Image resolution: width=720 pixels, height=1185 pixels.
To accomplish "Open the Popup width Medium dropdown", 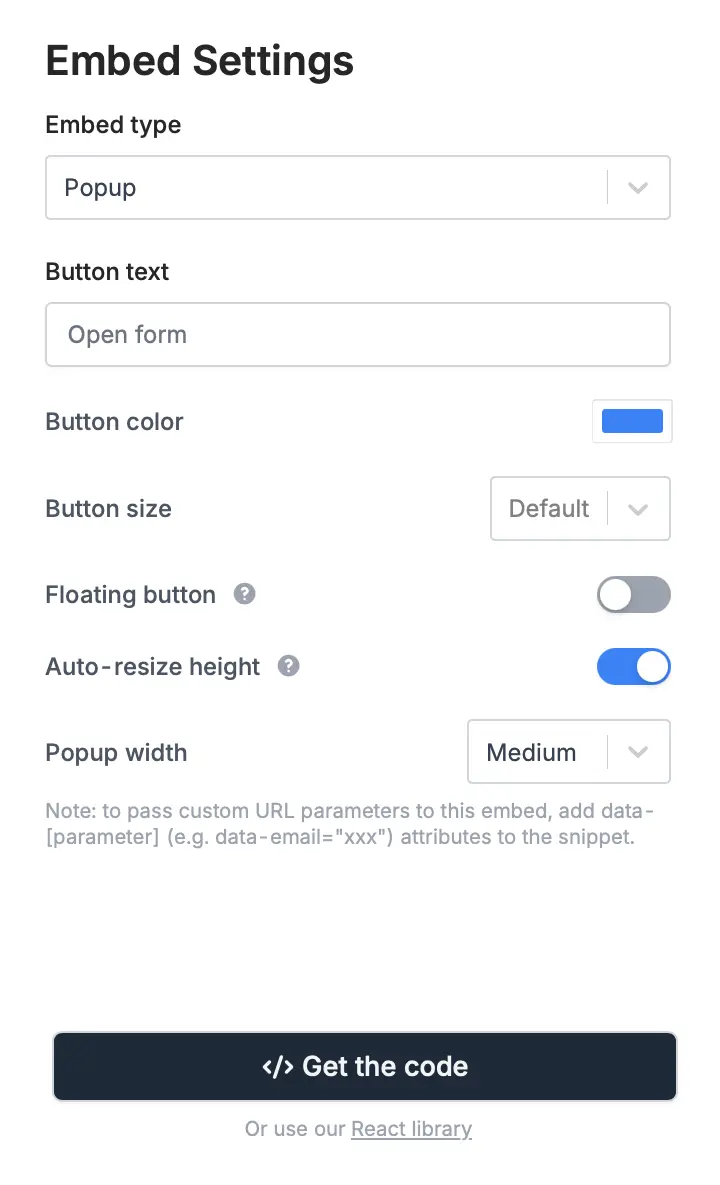I will tap(569, 752).
